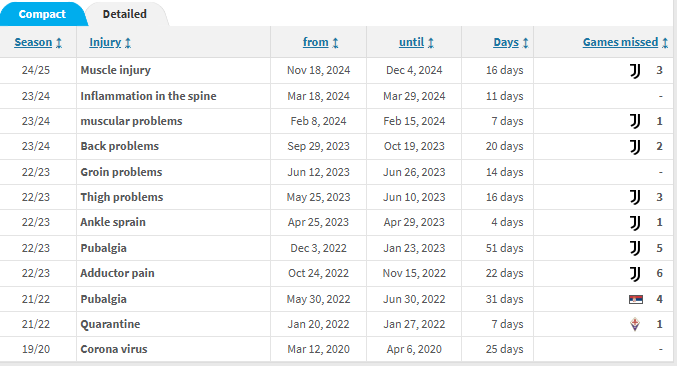Screen dimensions: 677x366
Task: Click sort arrow icon beside Days
Action: click(x=525, y=43)
